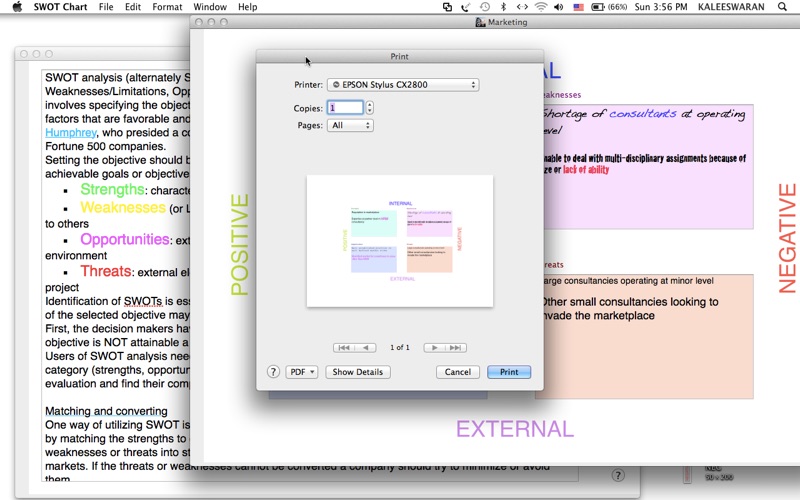
Task: Open the US flag input menu
Action: pos(578,7)
